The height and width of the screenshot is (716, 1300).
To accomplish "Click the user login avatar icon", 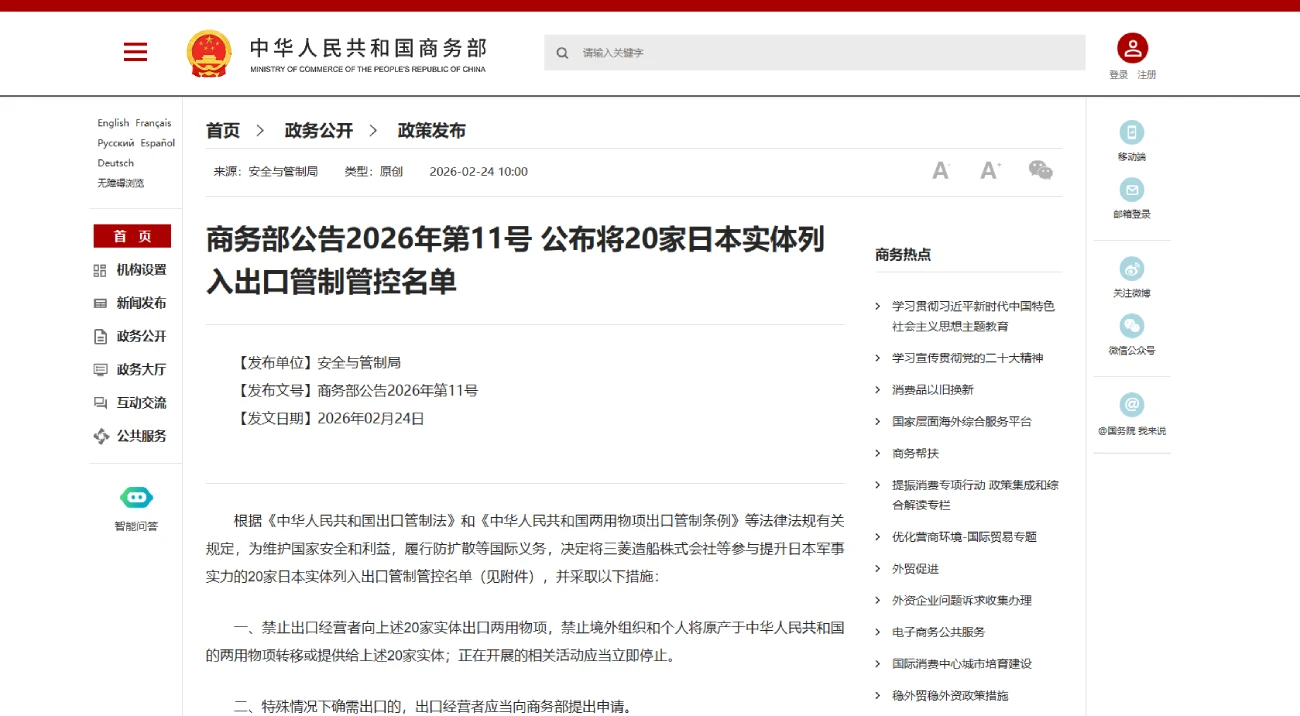I will (1132, 48).
